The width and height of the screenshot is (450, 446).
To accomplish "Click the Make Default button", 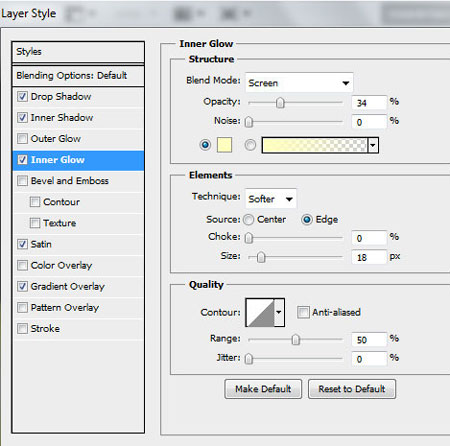I will [263, 389].
